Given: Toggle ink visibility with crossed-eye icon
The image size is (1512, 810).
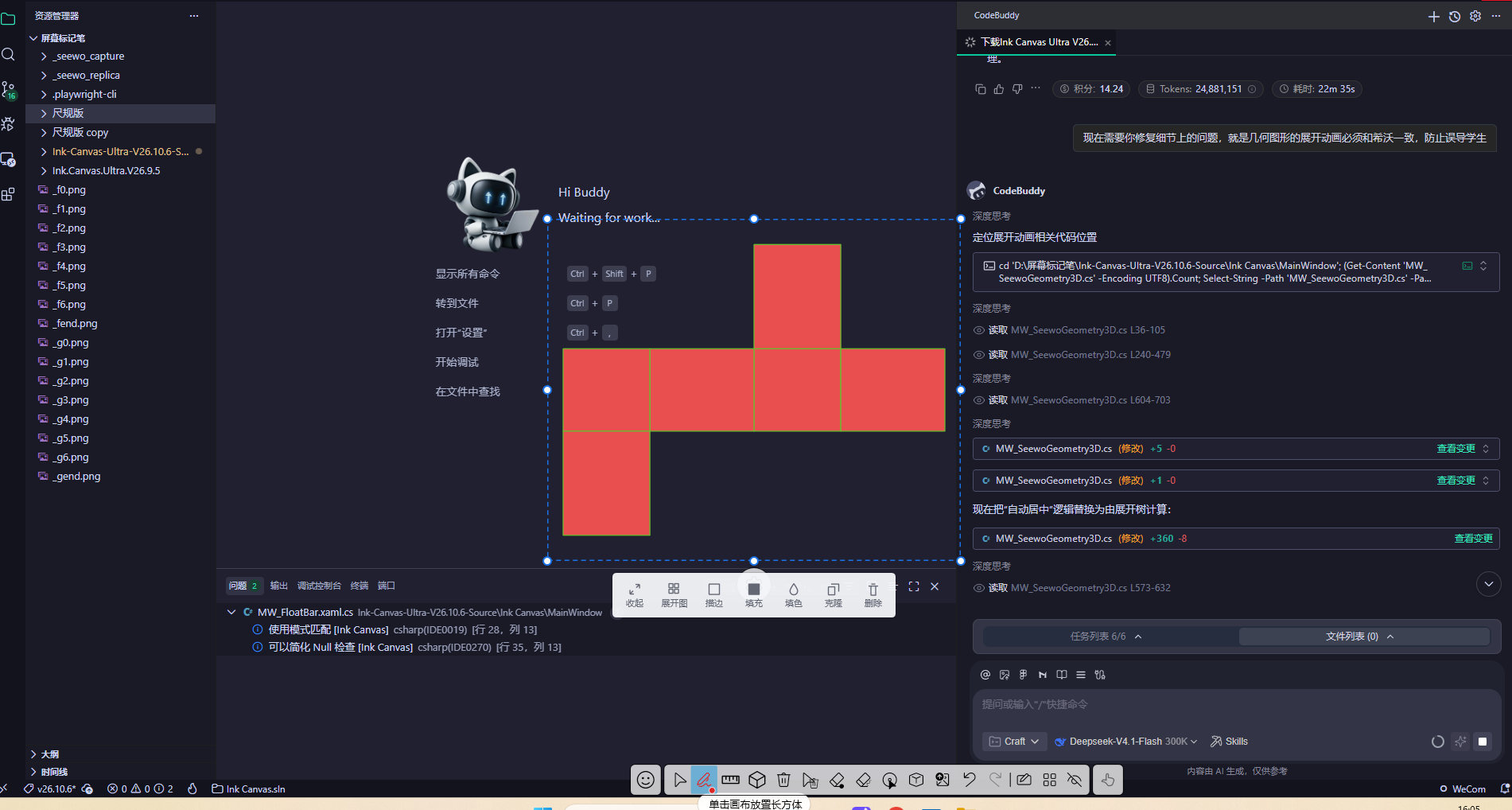Looking at the screenshot, I should click(x=1075, y=780).
